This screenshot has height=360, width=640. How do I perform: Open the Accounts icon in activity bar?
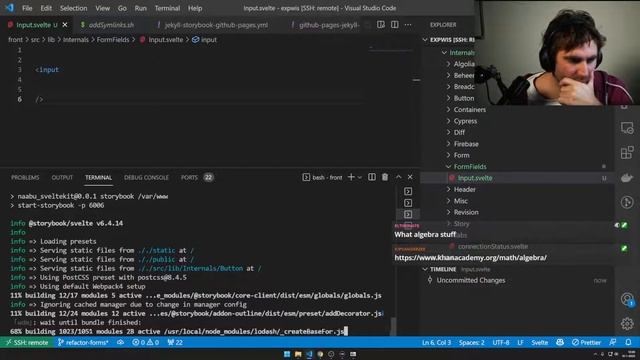(627, 299)
